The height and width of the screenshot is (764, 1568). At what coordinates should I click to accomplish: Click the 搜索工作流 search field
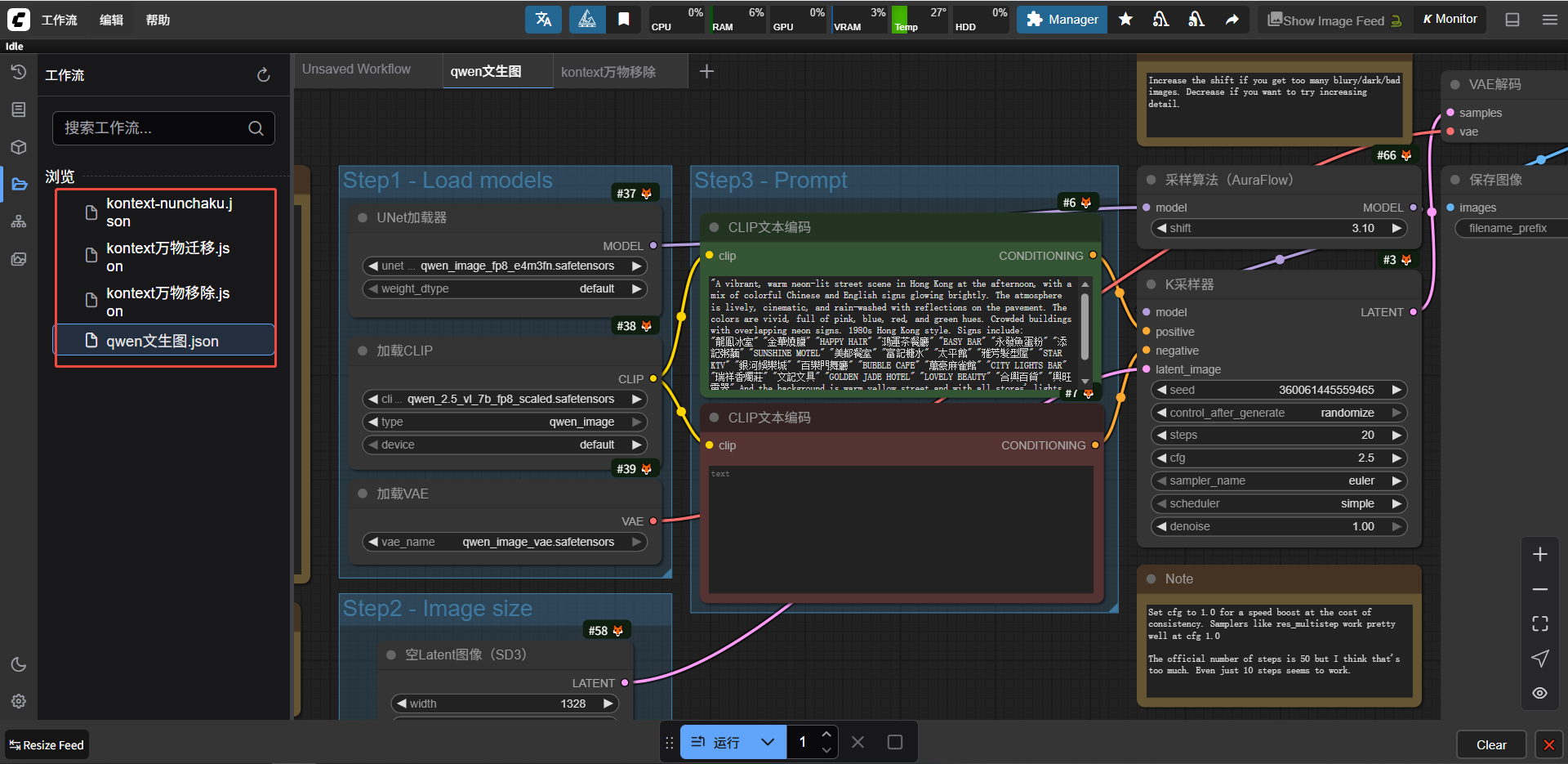163,128
